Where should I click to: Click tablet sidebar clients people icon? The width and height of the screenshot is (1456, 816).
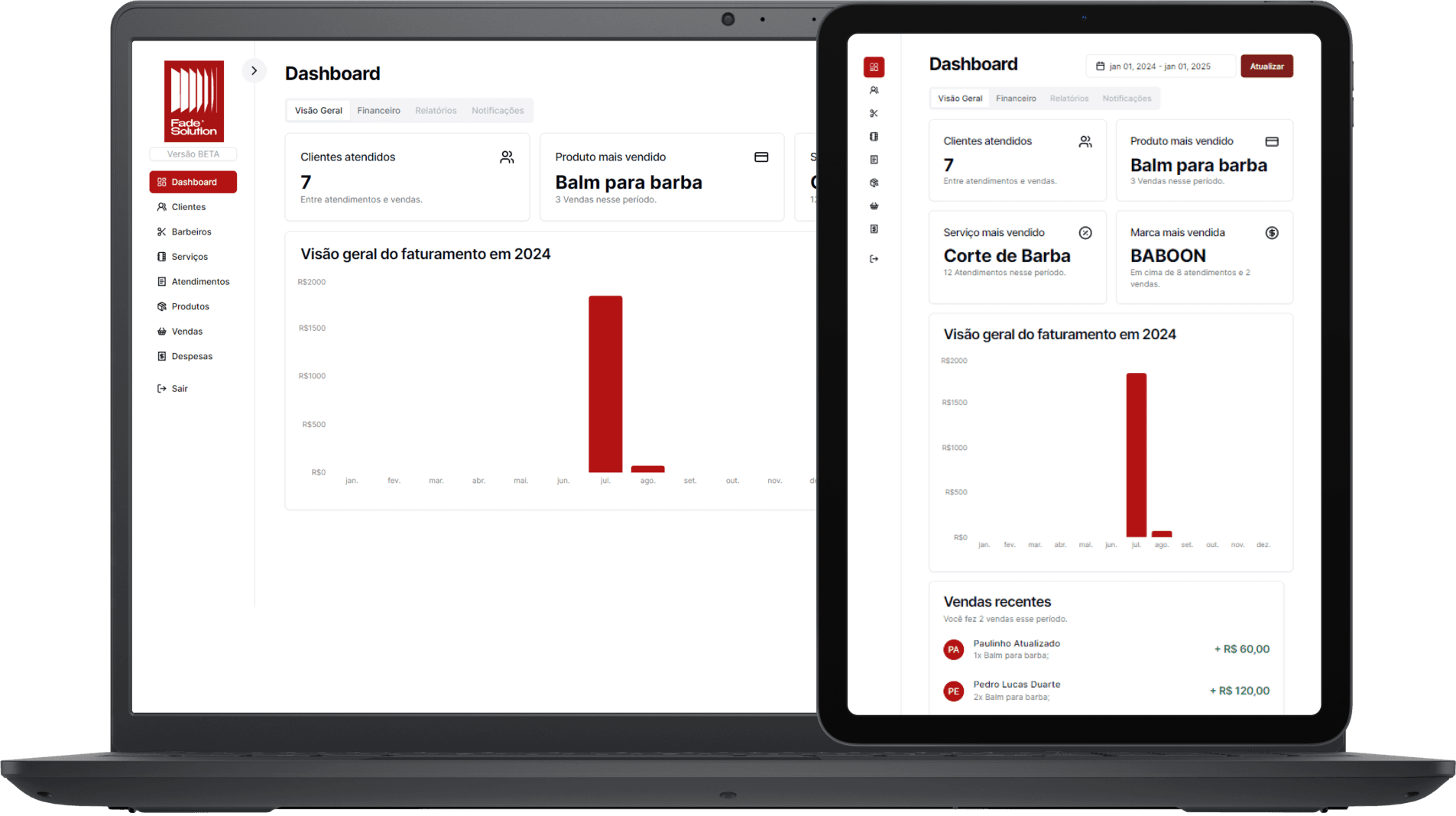click(x=874, y=90)
